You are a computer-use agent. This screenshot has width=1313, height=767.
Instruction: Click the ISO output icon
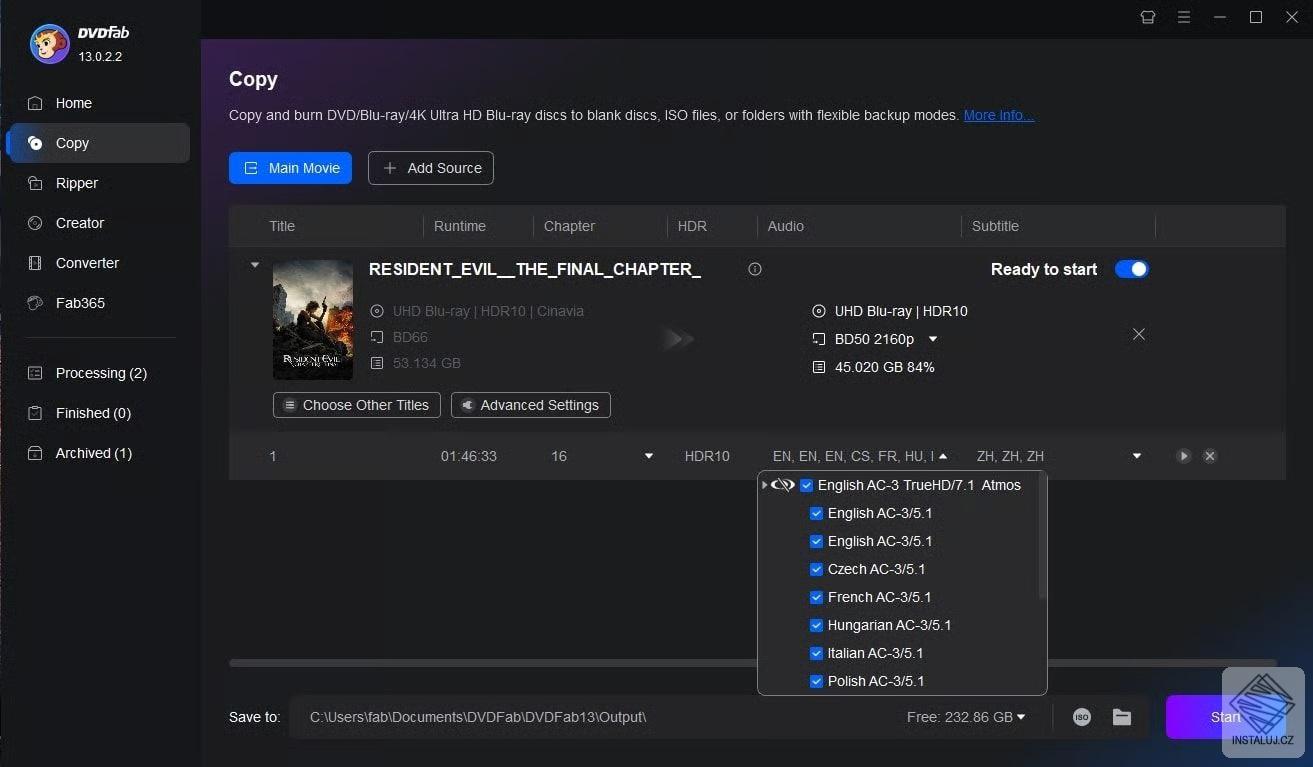[1081, 717]
